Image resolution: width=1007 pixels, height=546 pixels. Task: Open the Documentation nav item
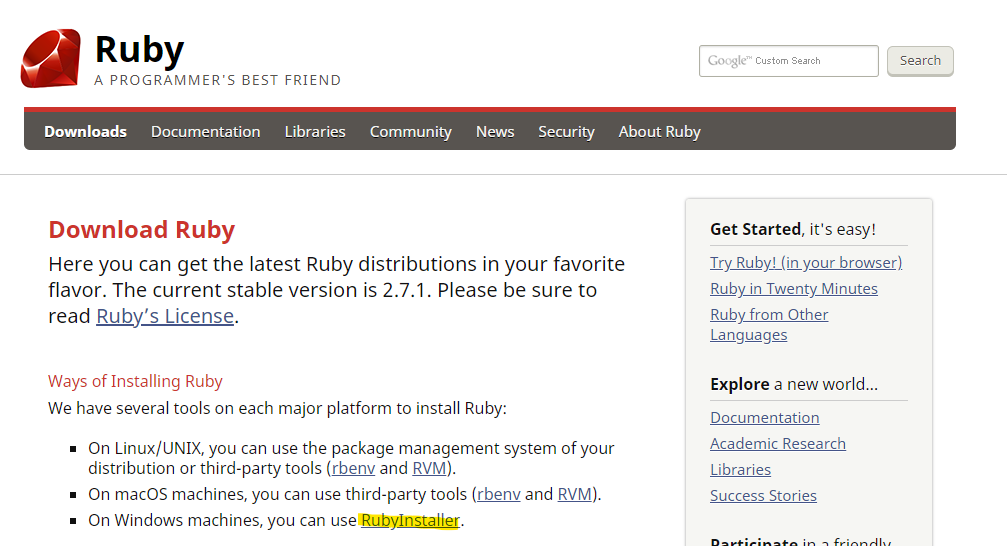(x=206, y=132)
